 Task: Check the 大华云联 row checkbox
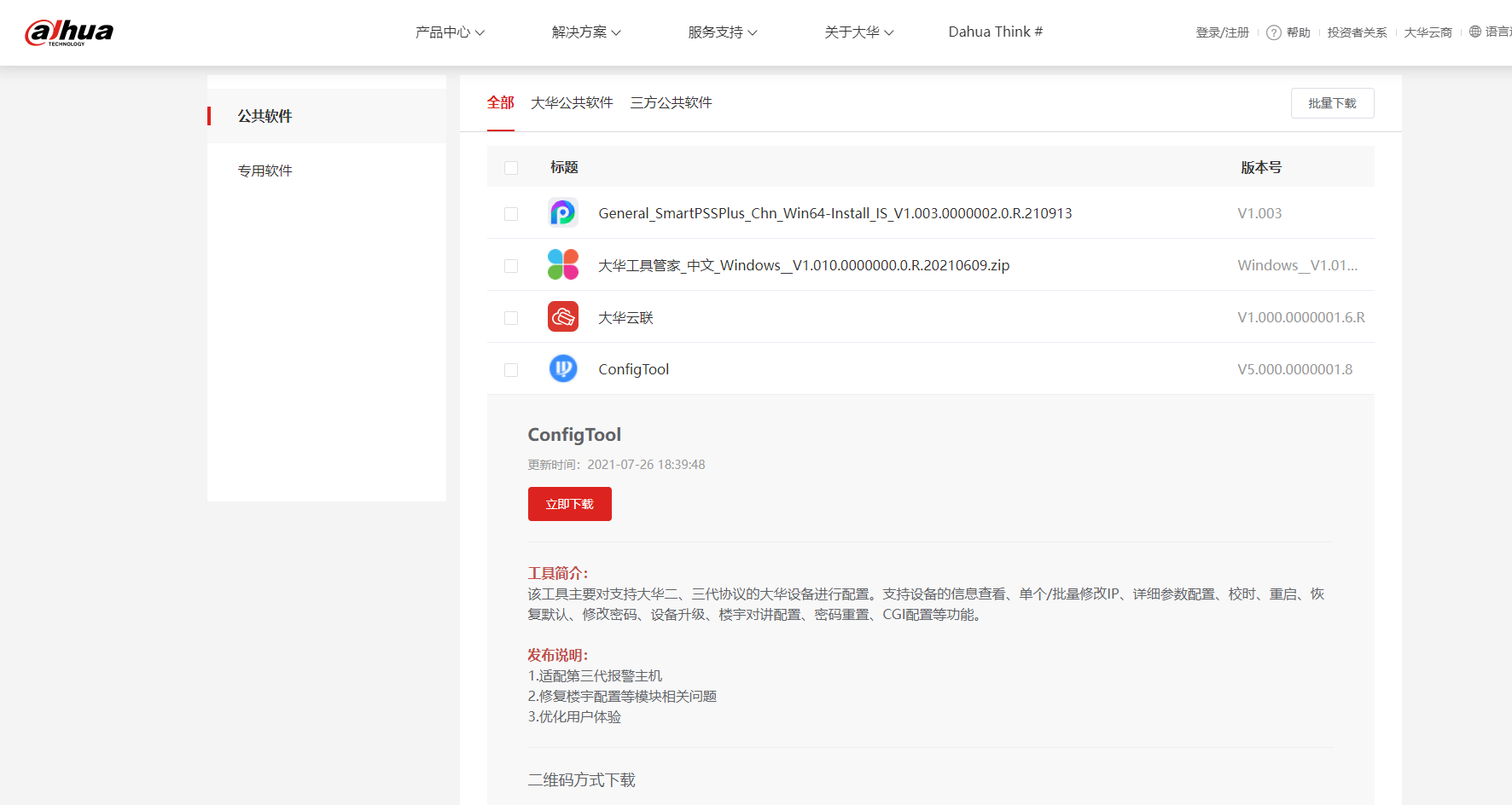511,318
